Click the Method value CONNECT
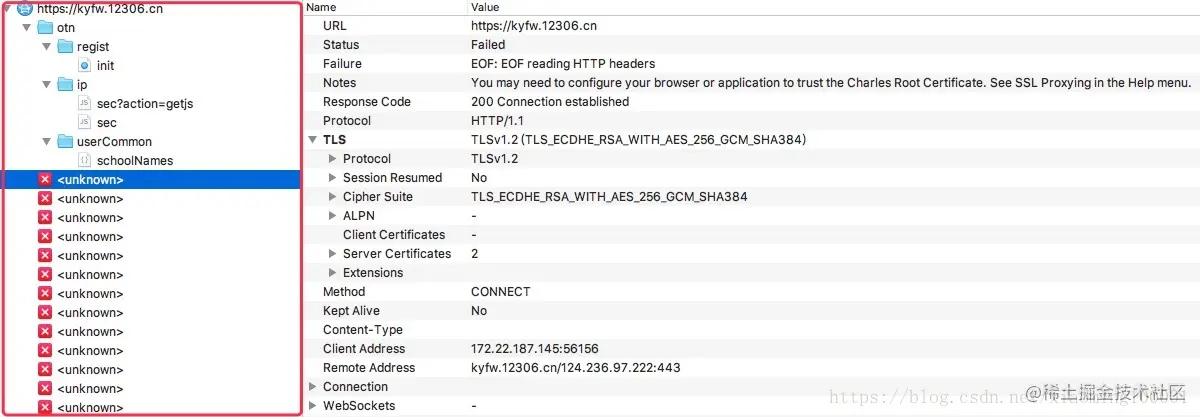This screenshot has width=1200, height=417. 501,292
